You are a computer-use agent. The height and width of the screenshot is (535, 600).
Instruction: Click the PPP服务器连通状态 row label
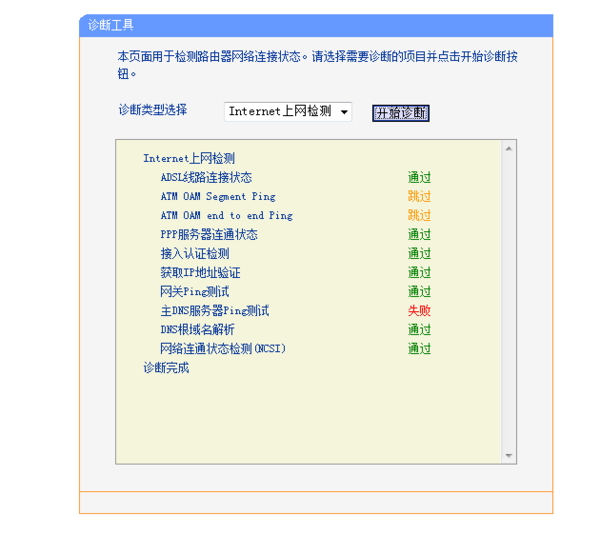pos(209,234)
